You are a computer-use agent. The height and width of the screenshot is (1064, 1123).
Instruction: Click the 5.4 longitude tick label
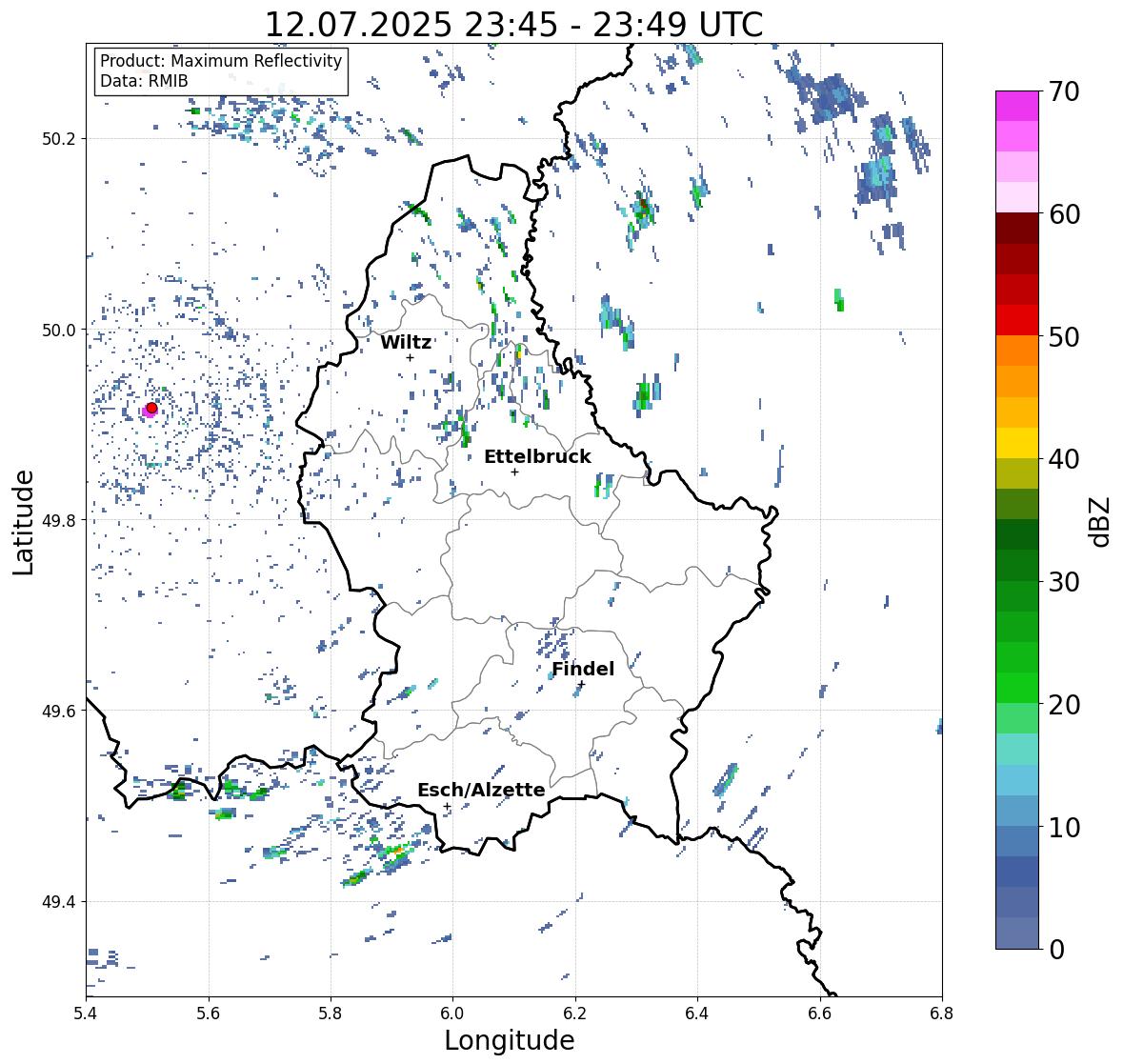tap(86, 1014)
